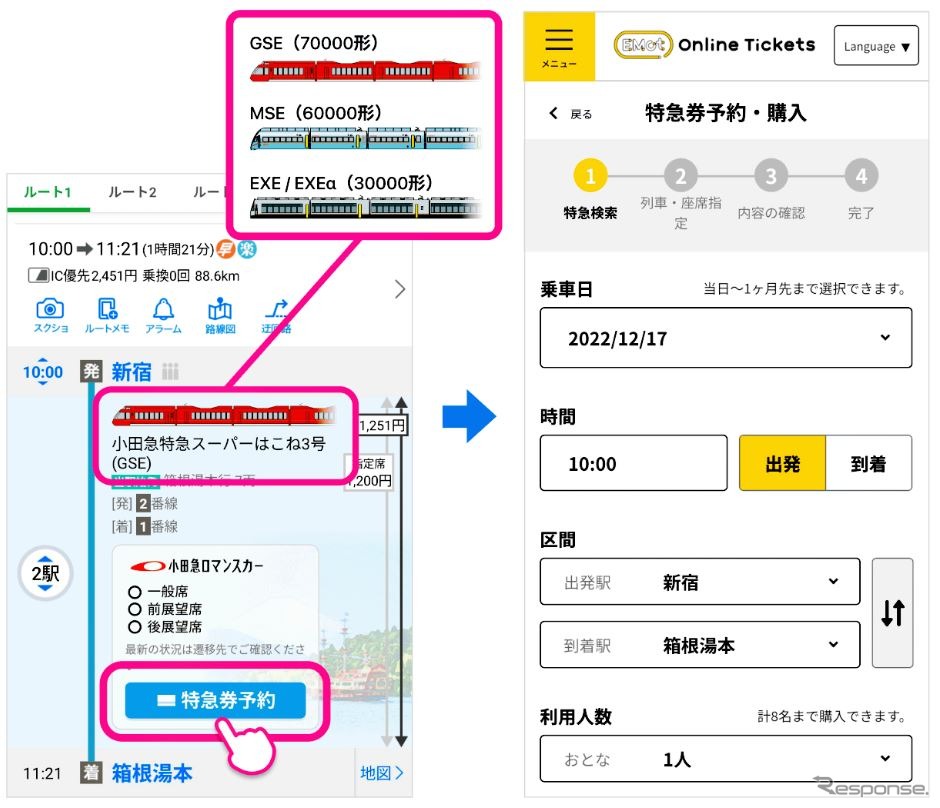940x808 pixels.
Task: Click the 1,251円 fare label
Action: click(382, 426)
